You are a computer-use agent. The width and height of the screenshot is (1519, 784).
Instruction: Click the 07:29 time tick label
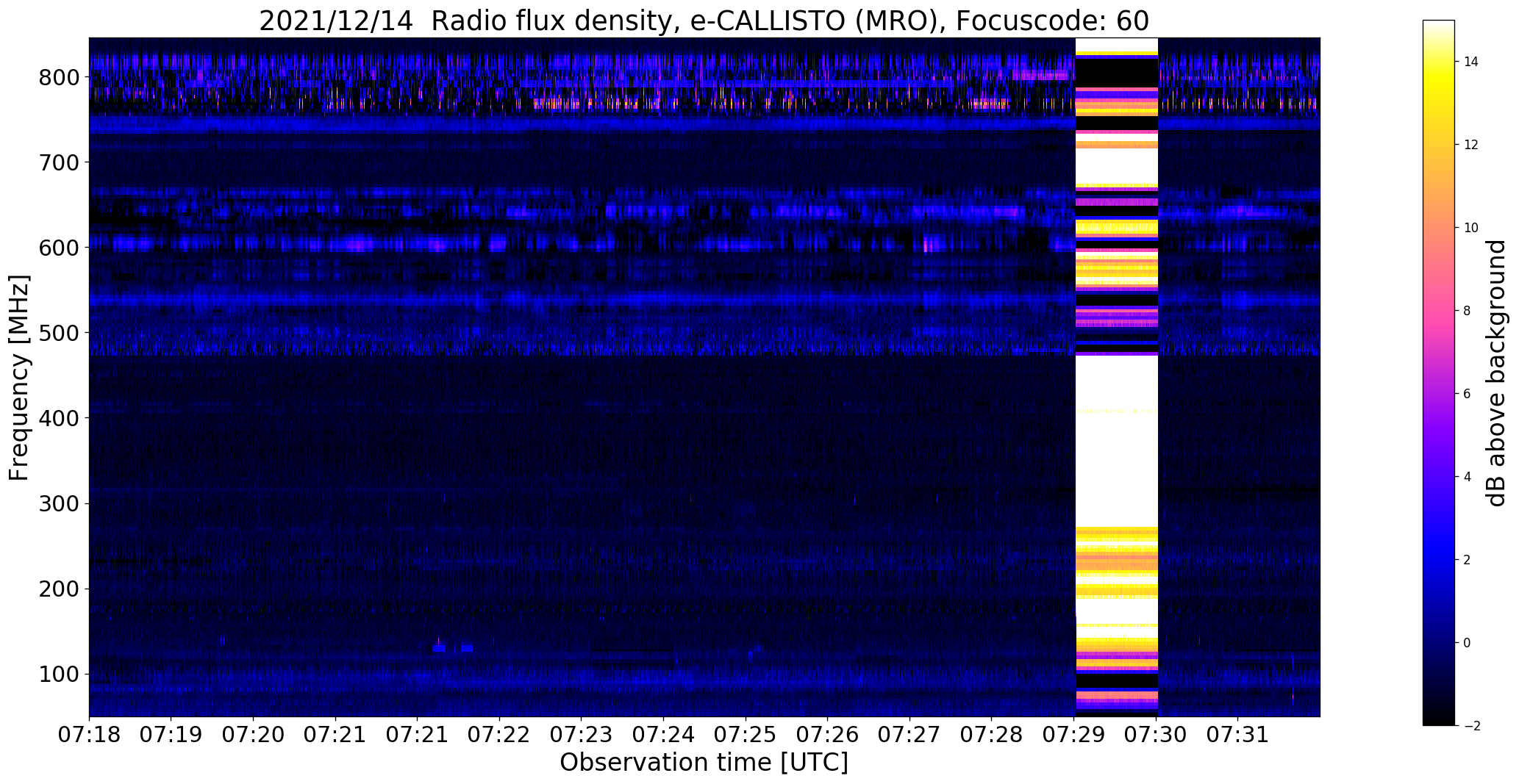(1074, 735)
